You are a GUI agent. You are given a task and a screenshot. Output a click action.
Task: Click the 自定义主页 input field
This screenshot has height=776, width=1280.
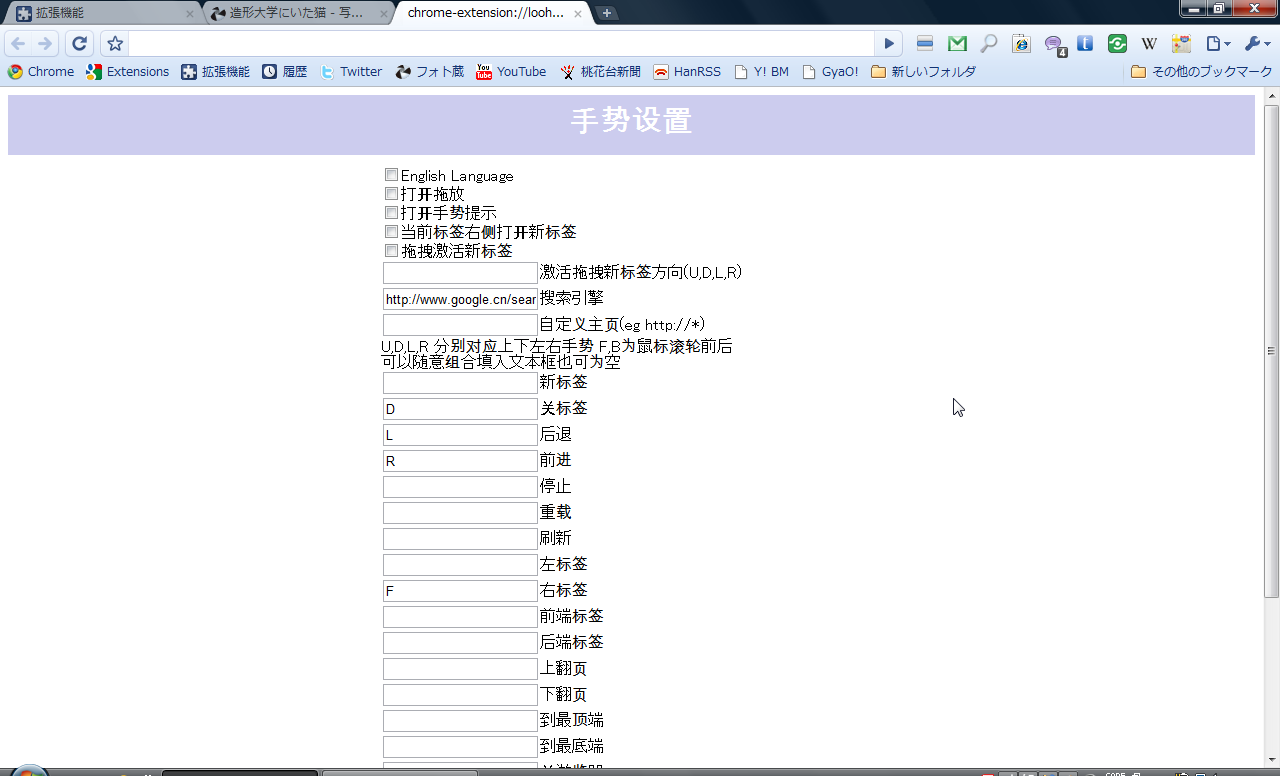(460, 325)
